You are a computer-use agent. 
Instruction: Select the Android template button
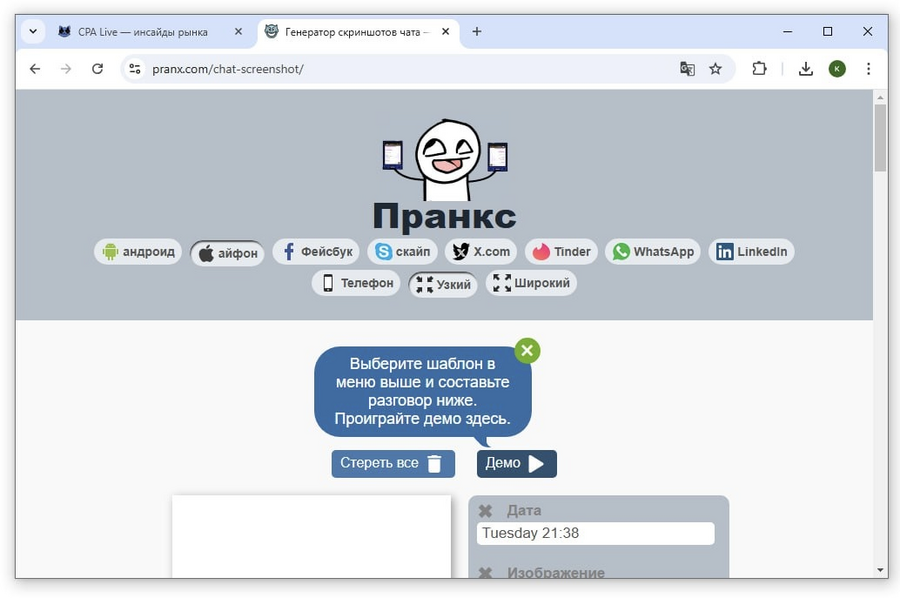(138, 251)
